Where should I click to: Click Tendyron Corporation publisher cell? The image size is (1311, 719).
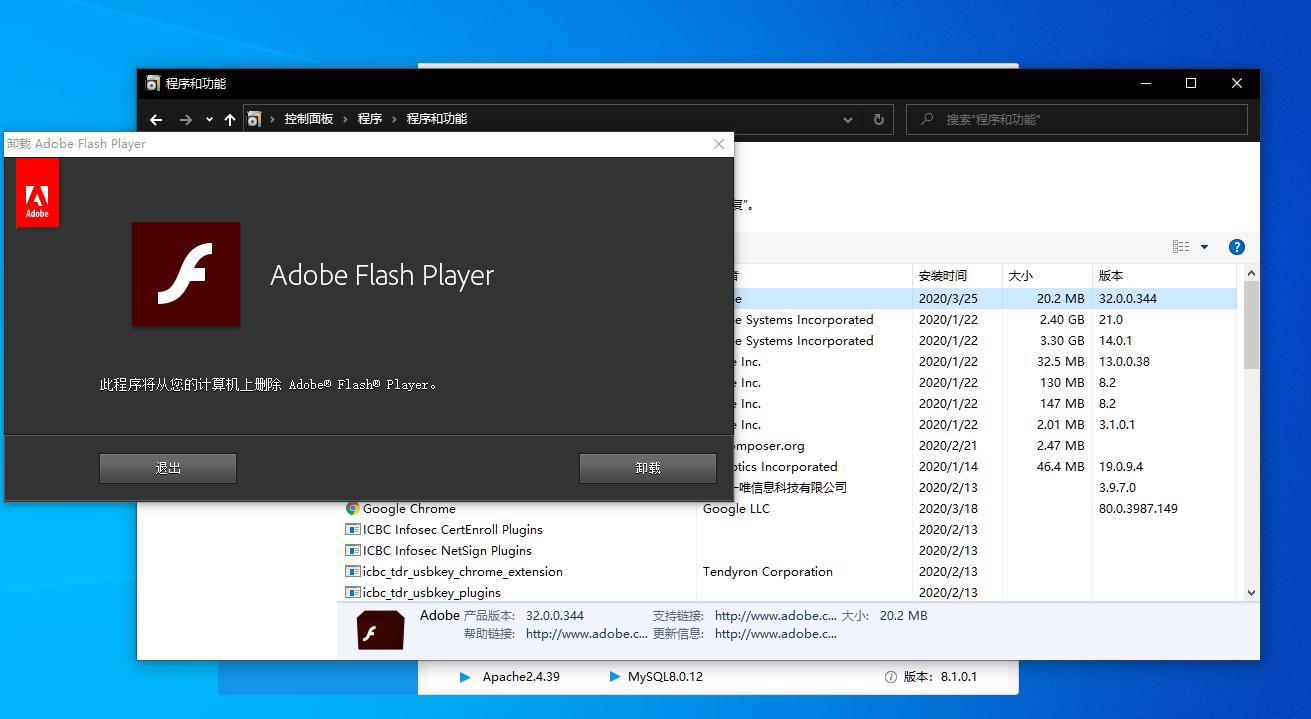tap(768, 572)
